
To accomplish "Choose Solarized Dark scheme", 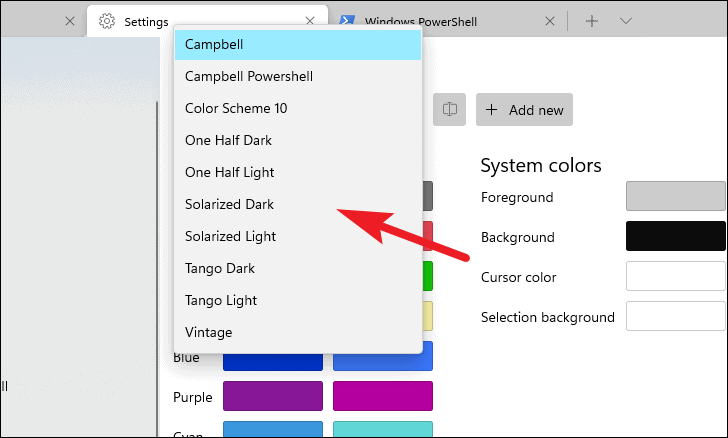I will click(298, 205).
